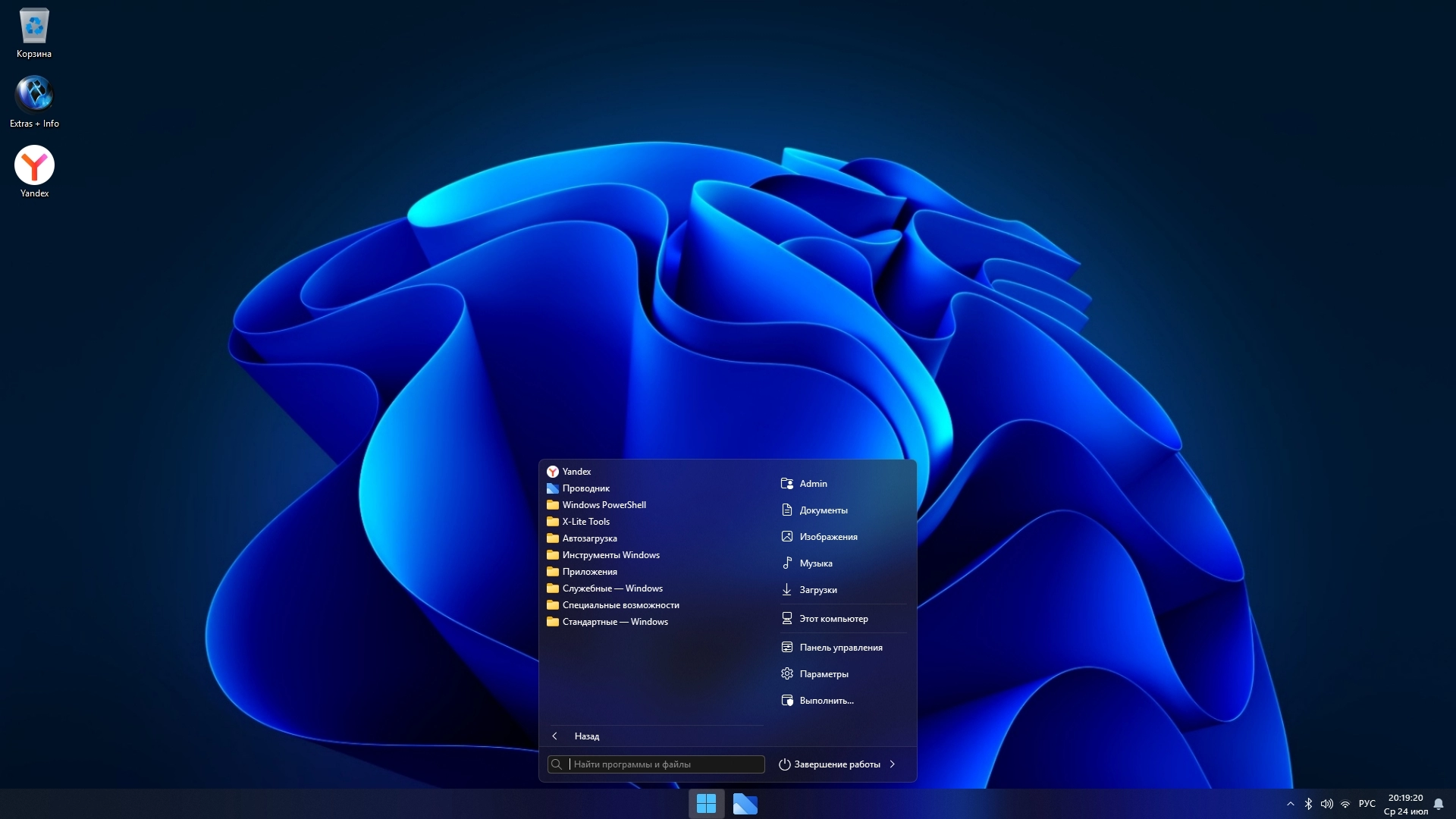This screenshot has width=1456, height=819.
Task: Expand the Windows PowerShell folder
Action: pos(604,505)
